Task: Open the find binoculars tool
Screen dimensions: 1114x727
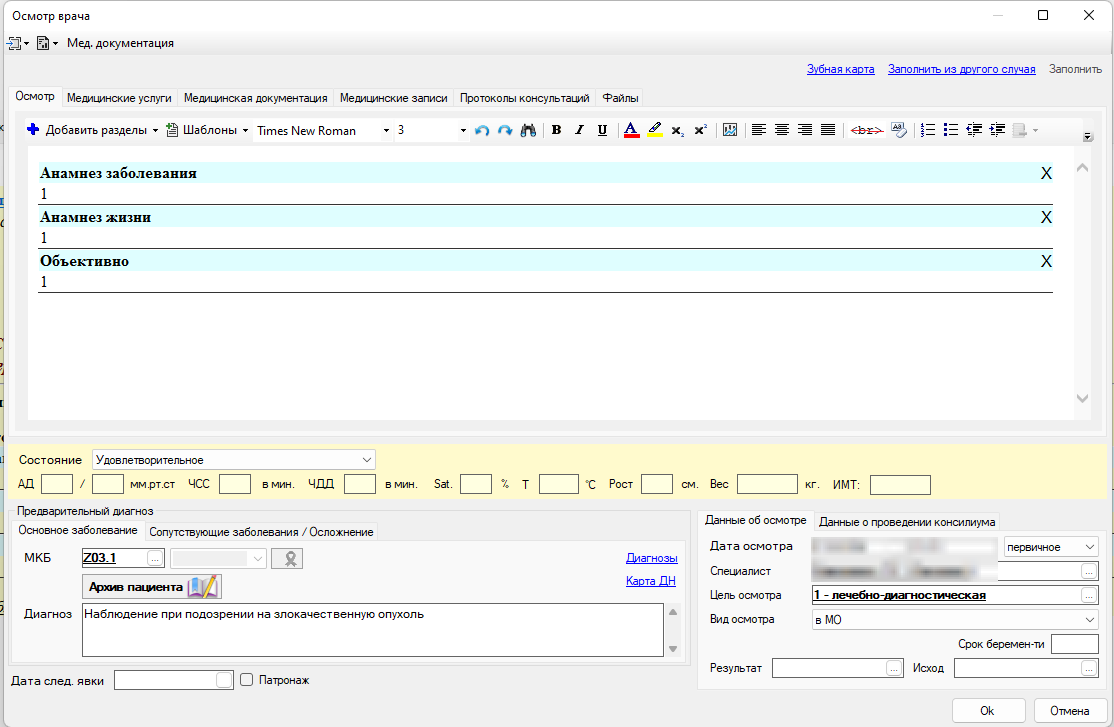Action: [x=528, y=130]
